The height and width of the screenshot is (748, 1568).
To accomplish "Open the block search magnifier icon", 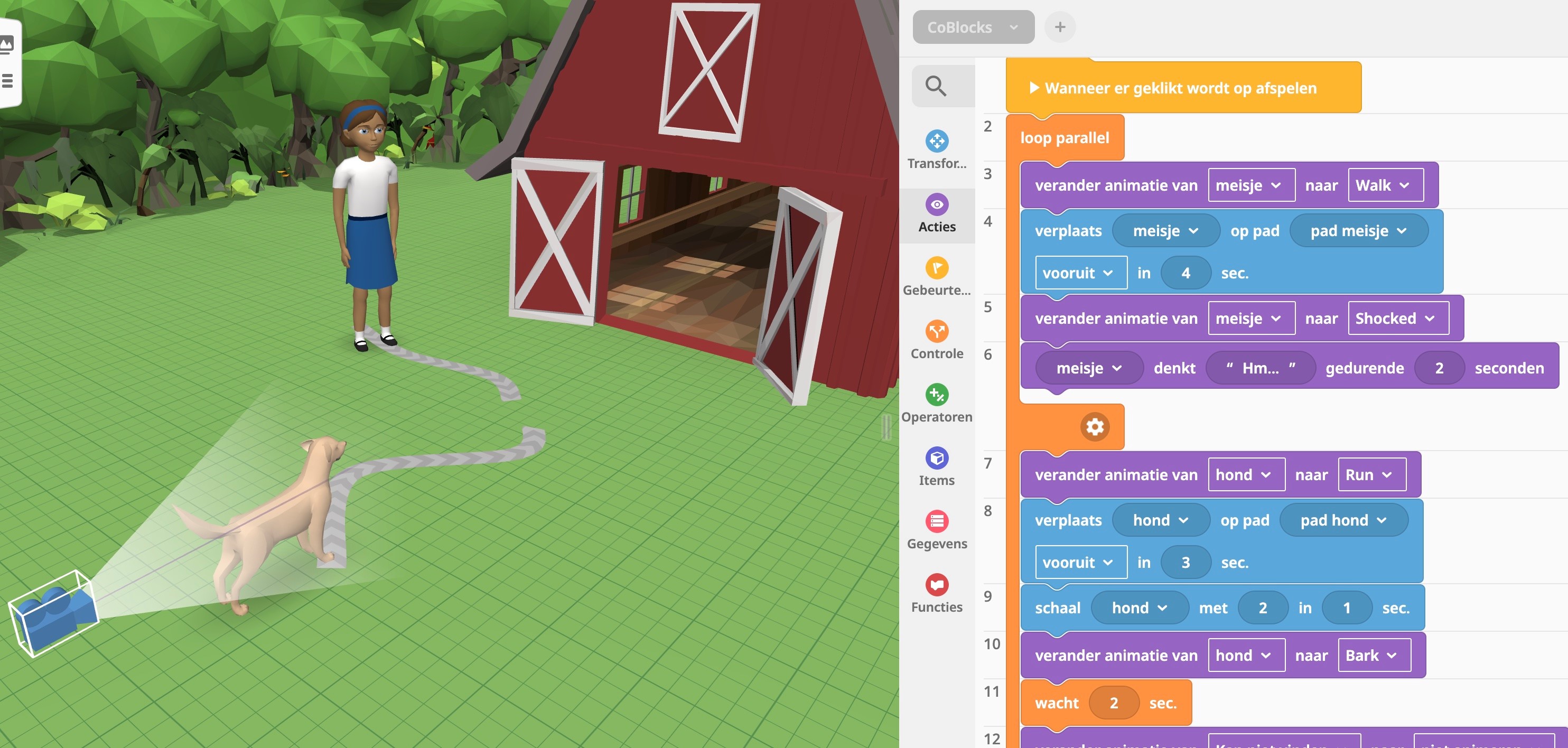I will click(935, 87).
